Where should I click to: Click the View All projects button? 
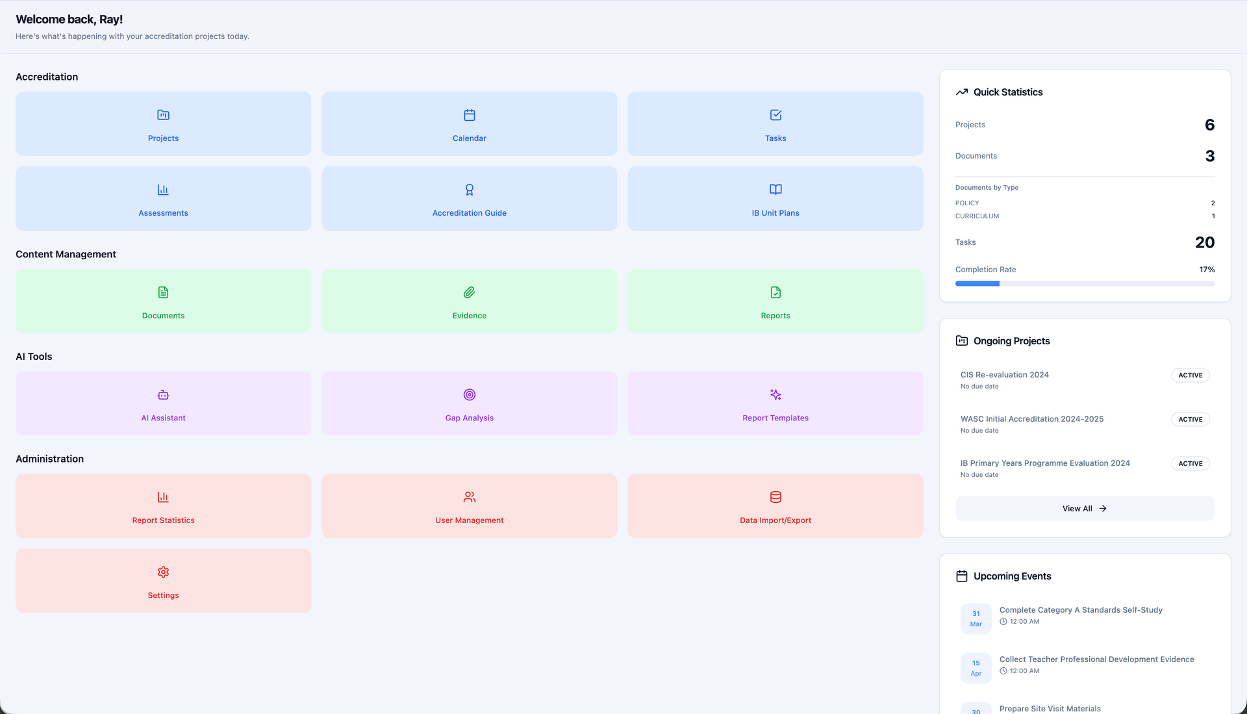tap(1084, 508)
